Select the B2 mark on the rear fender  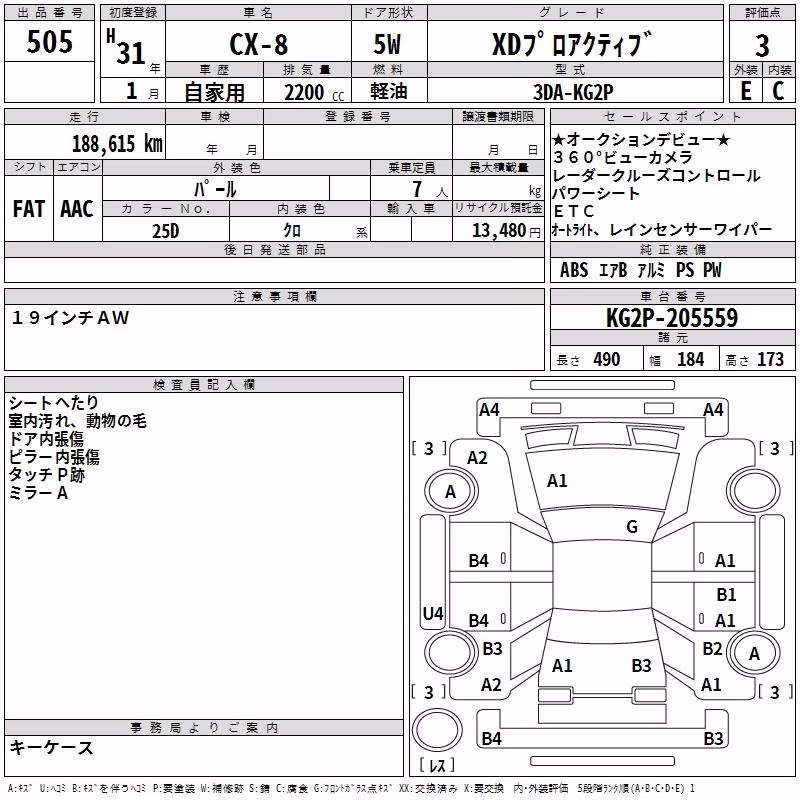pyautogui.click(x=712, y=648)
